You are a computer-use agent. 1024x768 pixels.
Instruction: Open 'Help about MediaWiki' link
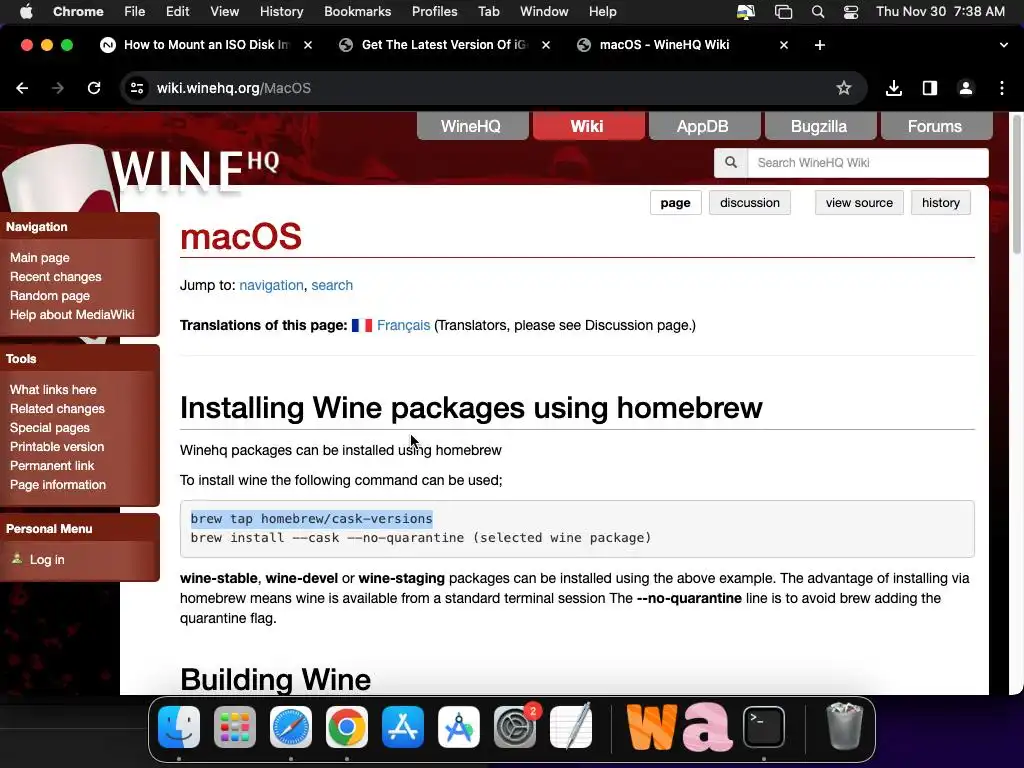pyautogui.click(x=72, y=315)
